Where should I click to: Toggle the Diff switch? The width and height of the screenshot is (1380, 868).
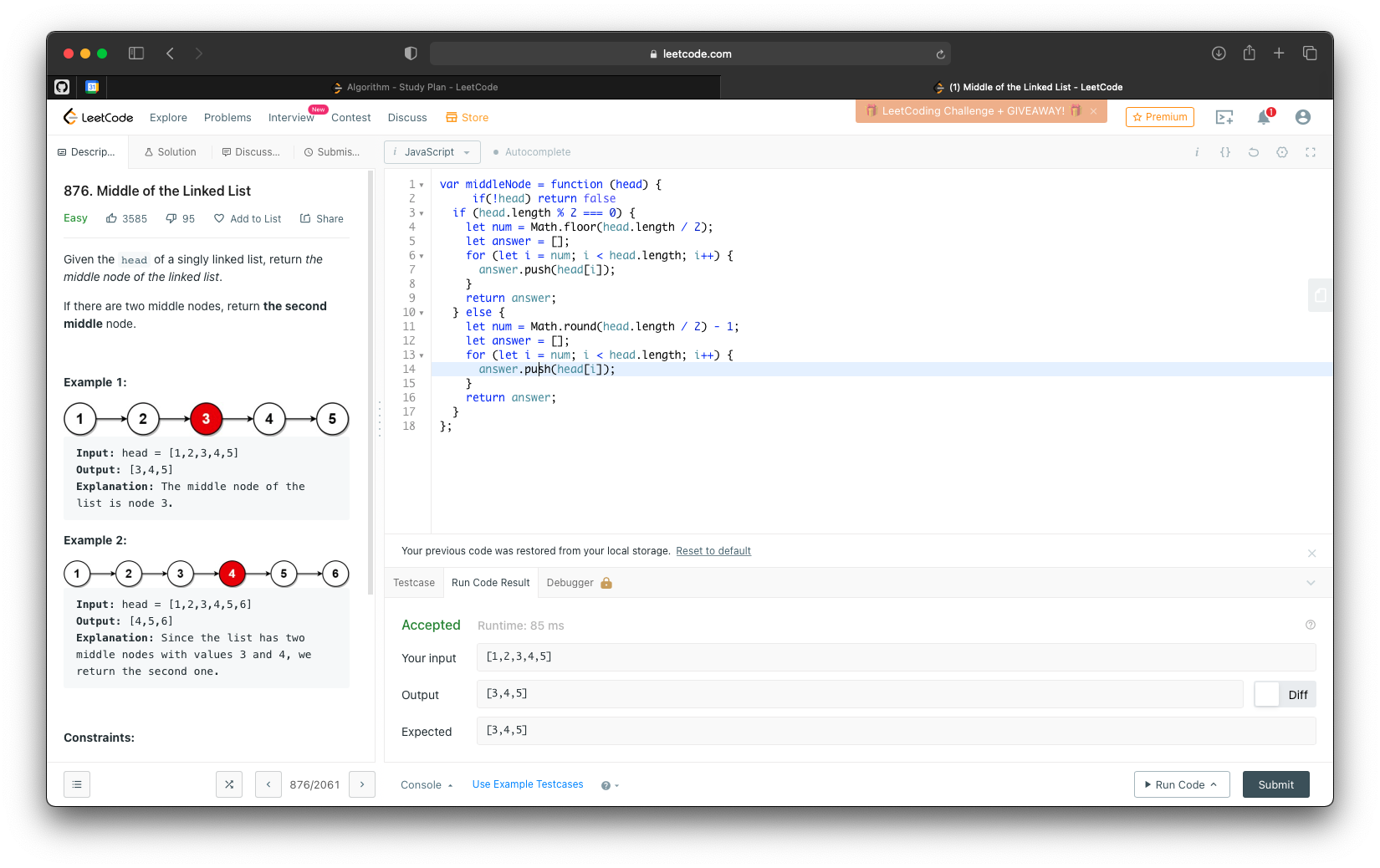(x=1285, y=694)
